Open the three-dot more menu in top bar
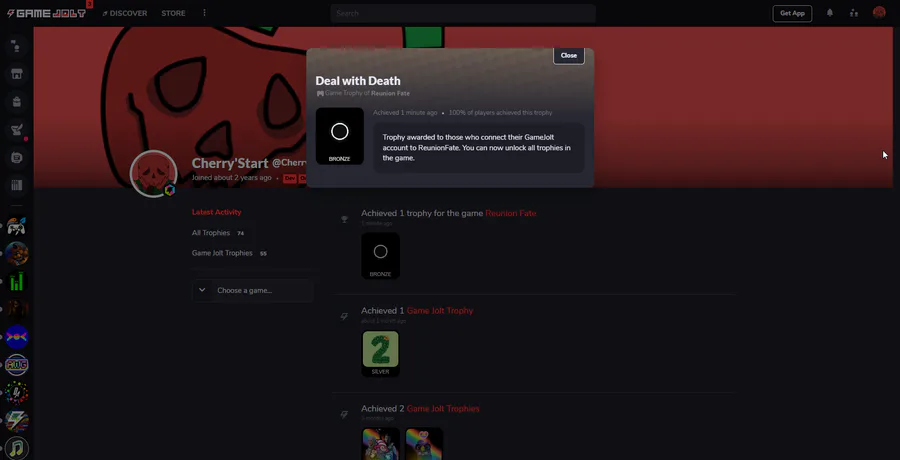 click(x=204, y=13)
